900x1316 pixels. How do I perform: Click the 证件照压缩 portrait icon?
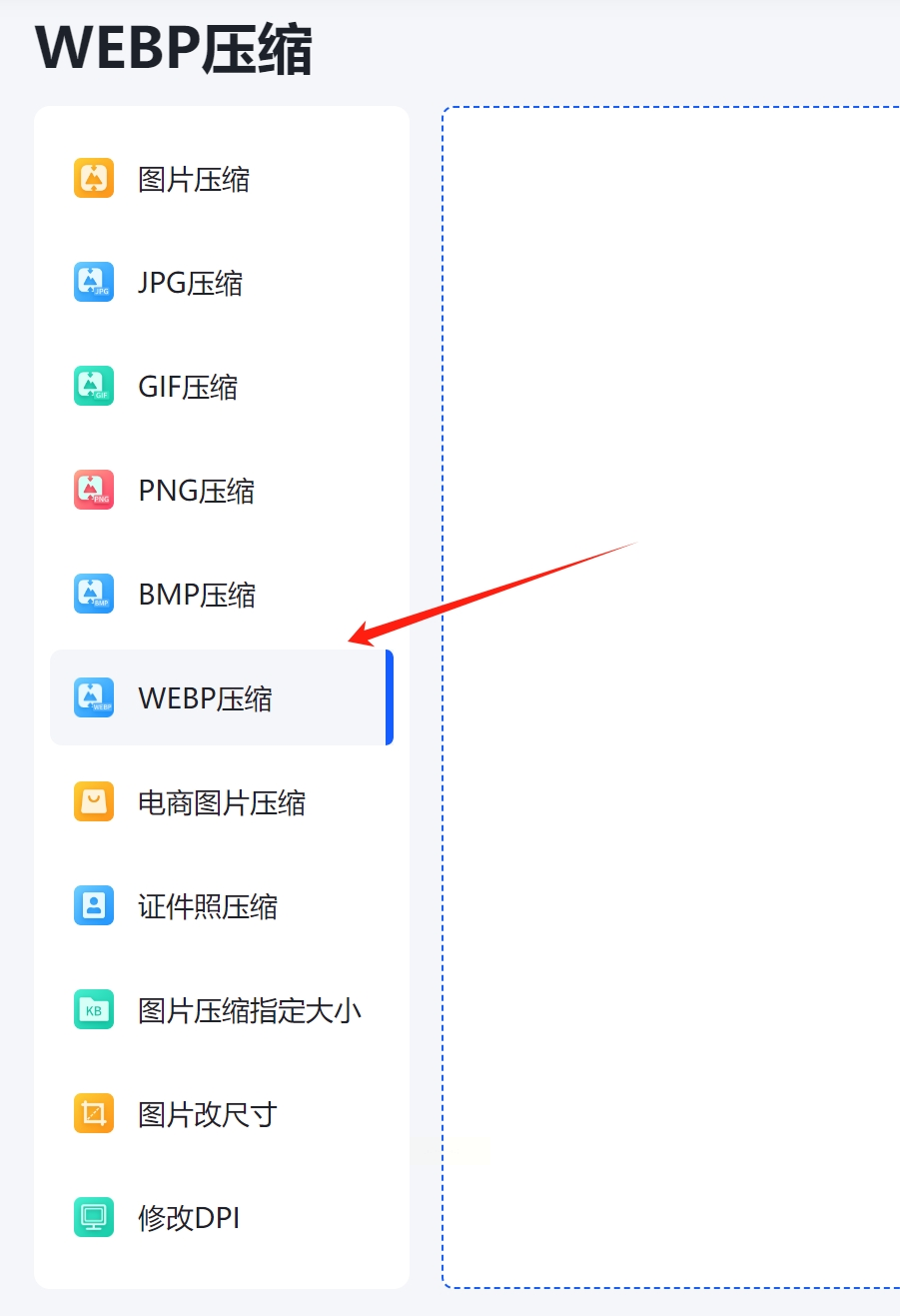94,906
